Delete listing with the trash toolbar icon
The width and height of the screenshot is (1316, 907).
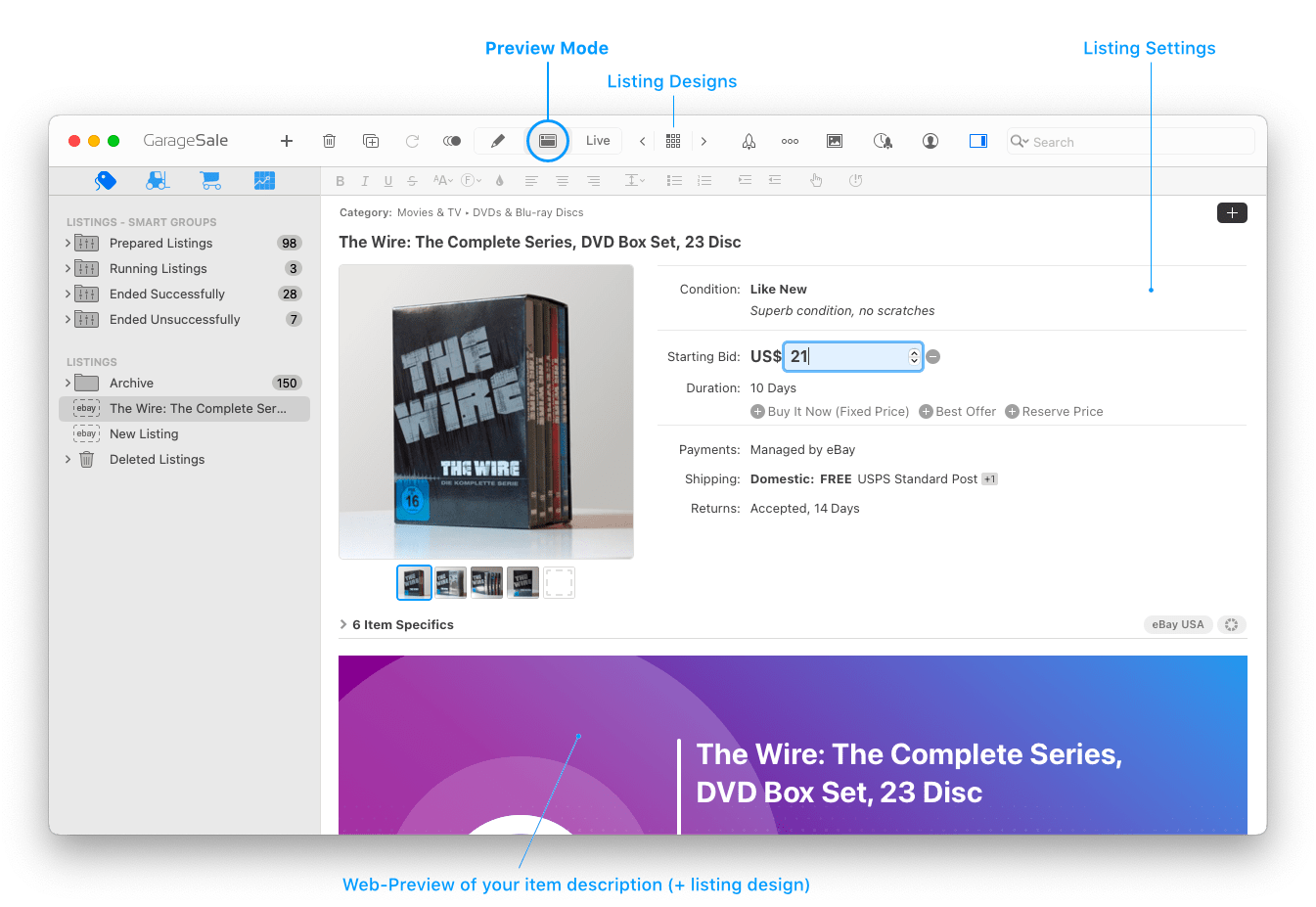coord(329,141)
